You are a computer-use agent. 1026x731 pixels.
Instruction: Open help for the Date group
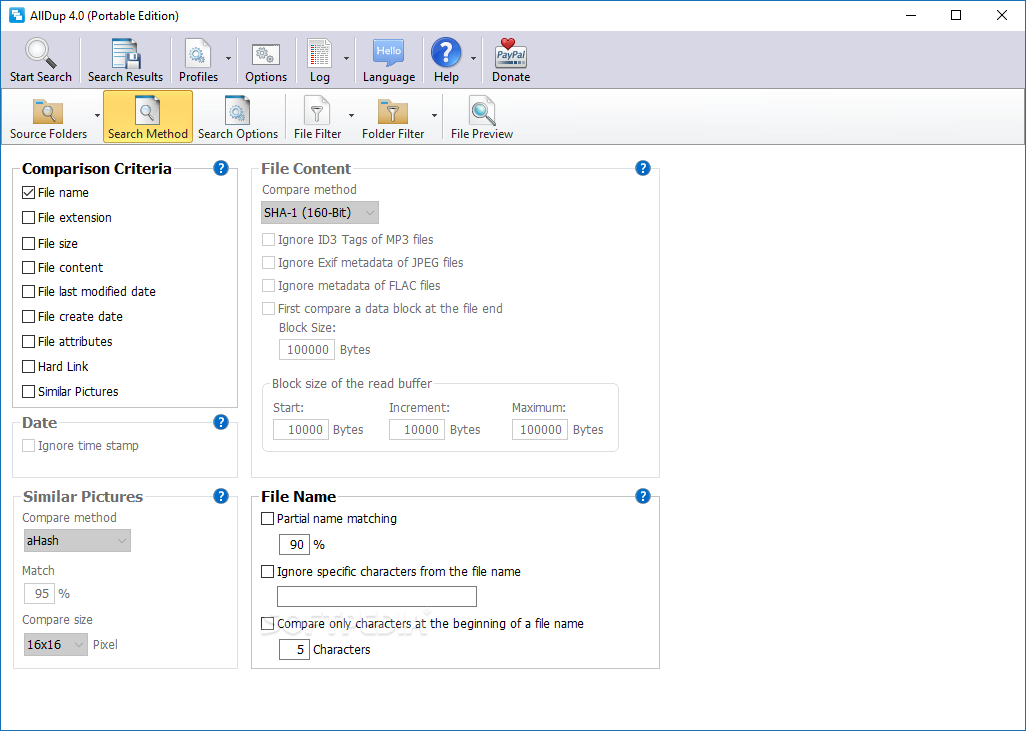point(221,422)
